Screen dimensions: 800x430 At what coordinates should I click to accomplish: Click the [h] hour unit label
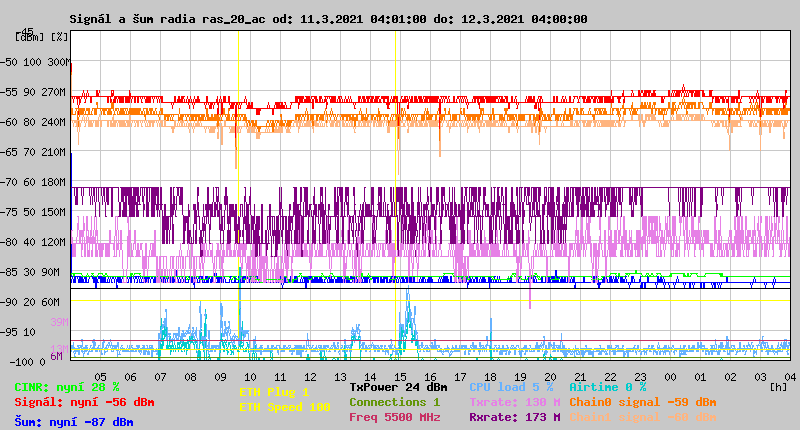coord(778,385)
